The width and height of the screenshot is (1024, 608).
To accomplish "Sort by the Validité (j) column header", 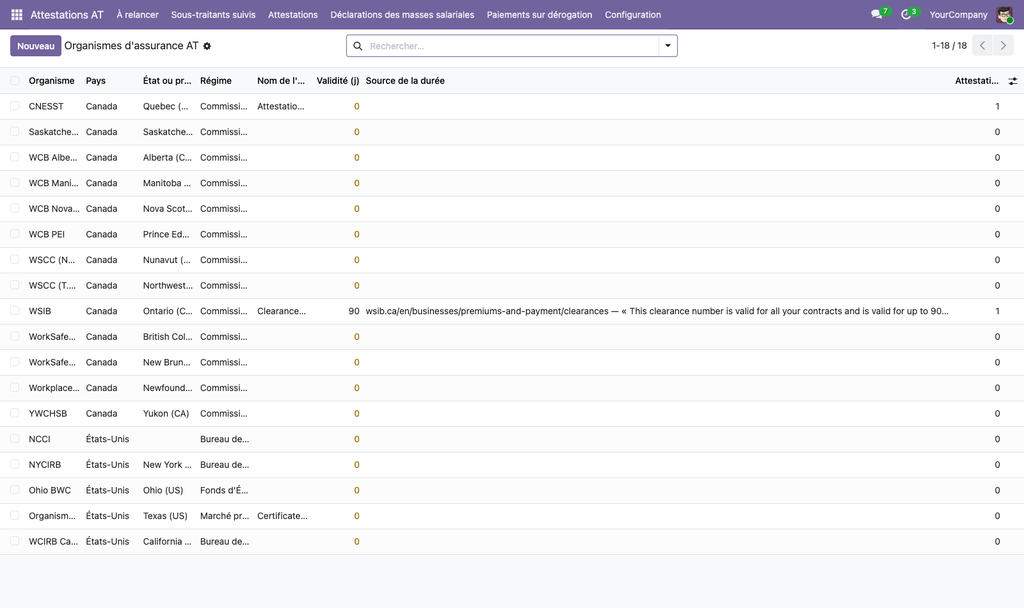I will [338, 81].
